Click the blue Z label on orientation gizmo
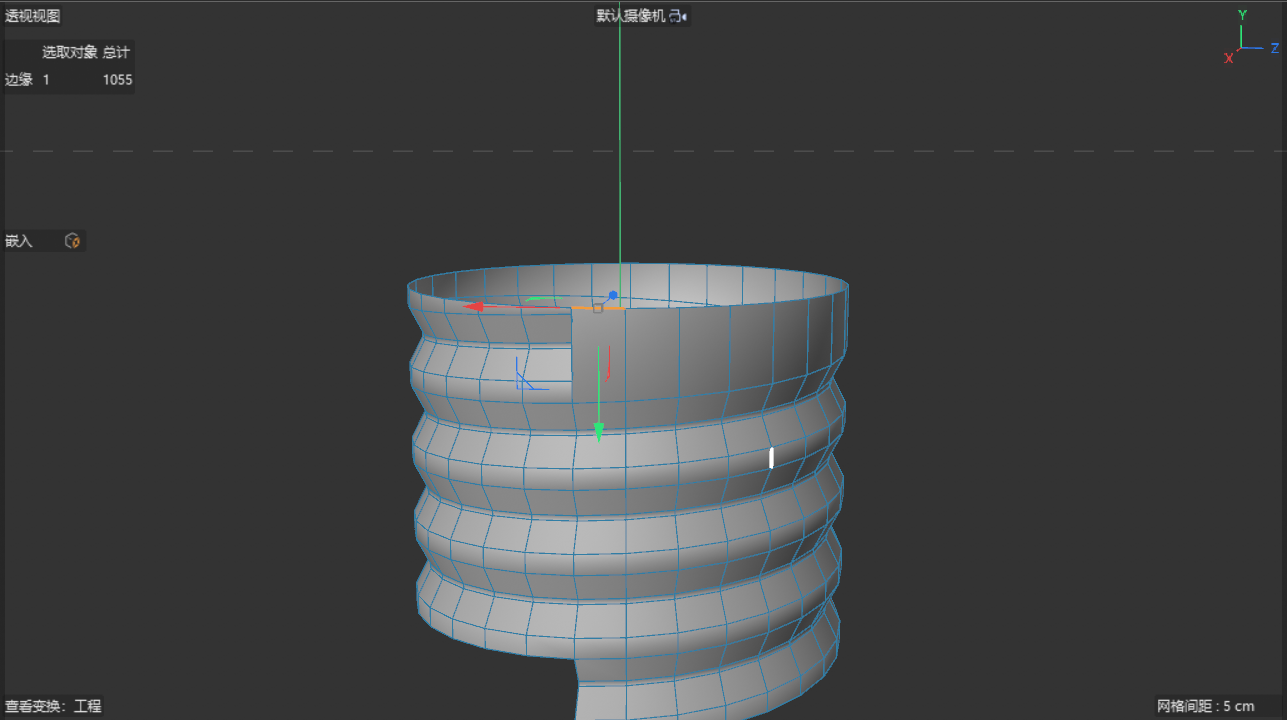This screenshot has width=1287, height=720. click(x=1275, y=48)
